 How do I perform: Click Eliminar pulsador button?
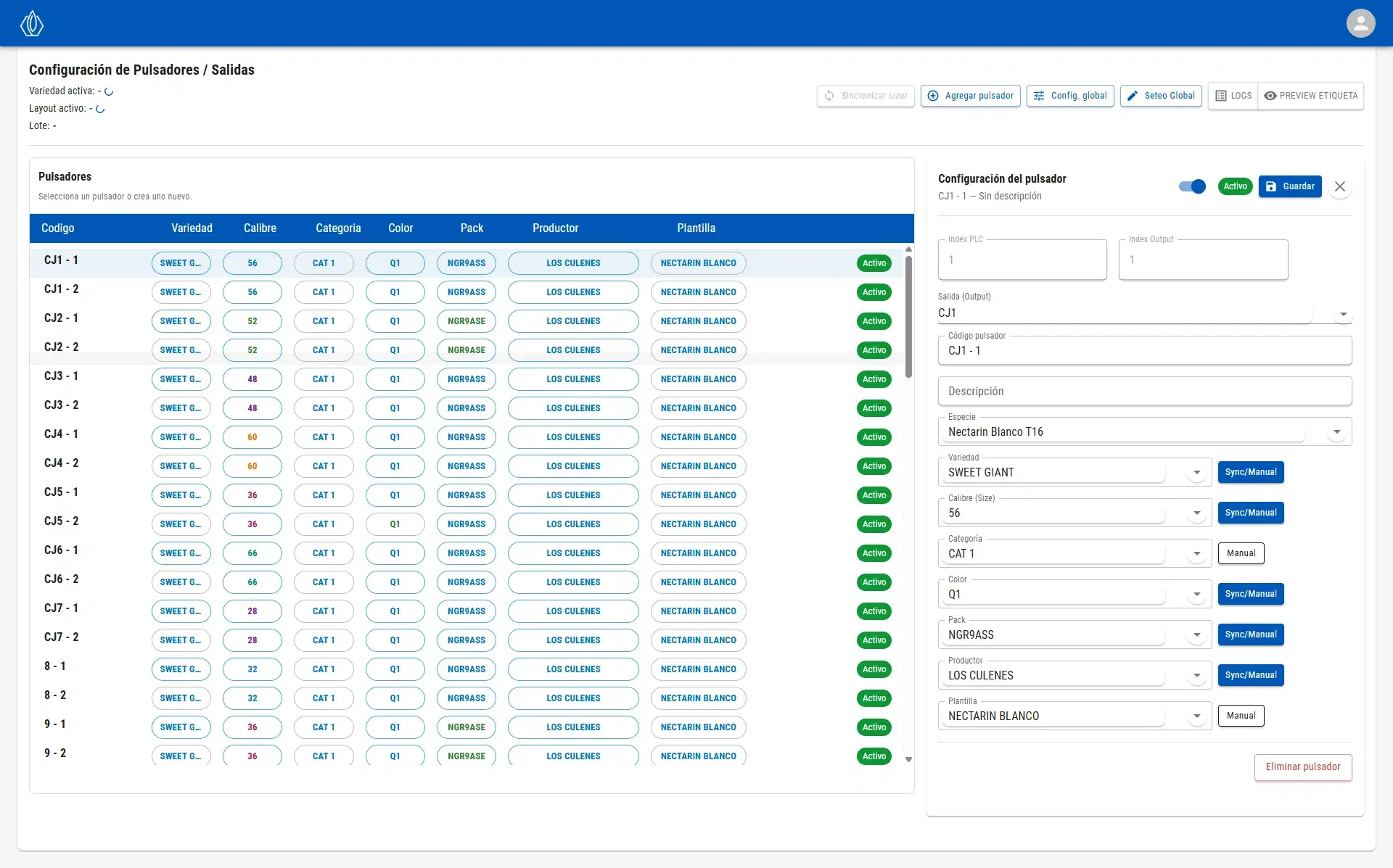(x=1303, y=767)
